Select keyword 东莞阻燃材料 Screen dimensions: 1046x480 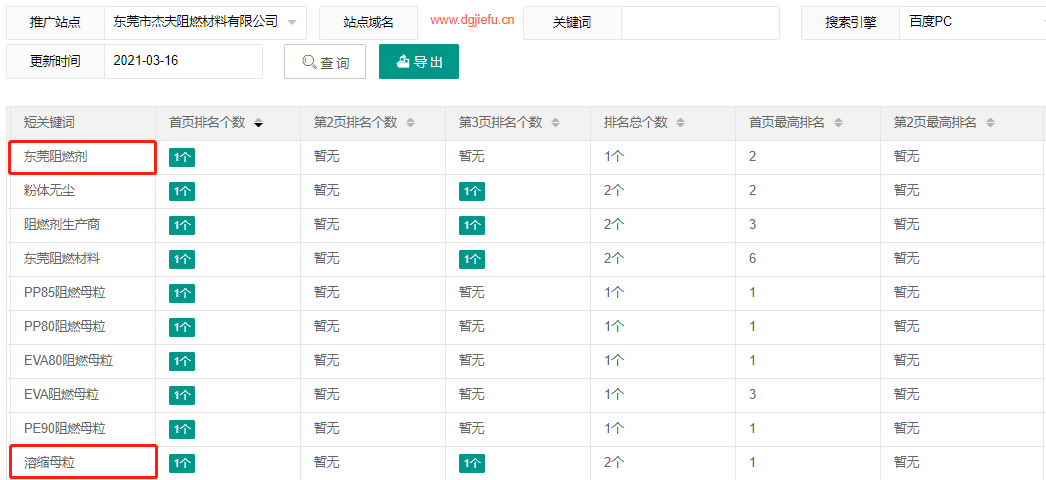pos(62,259)
